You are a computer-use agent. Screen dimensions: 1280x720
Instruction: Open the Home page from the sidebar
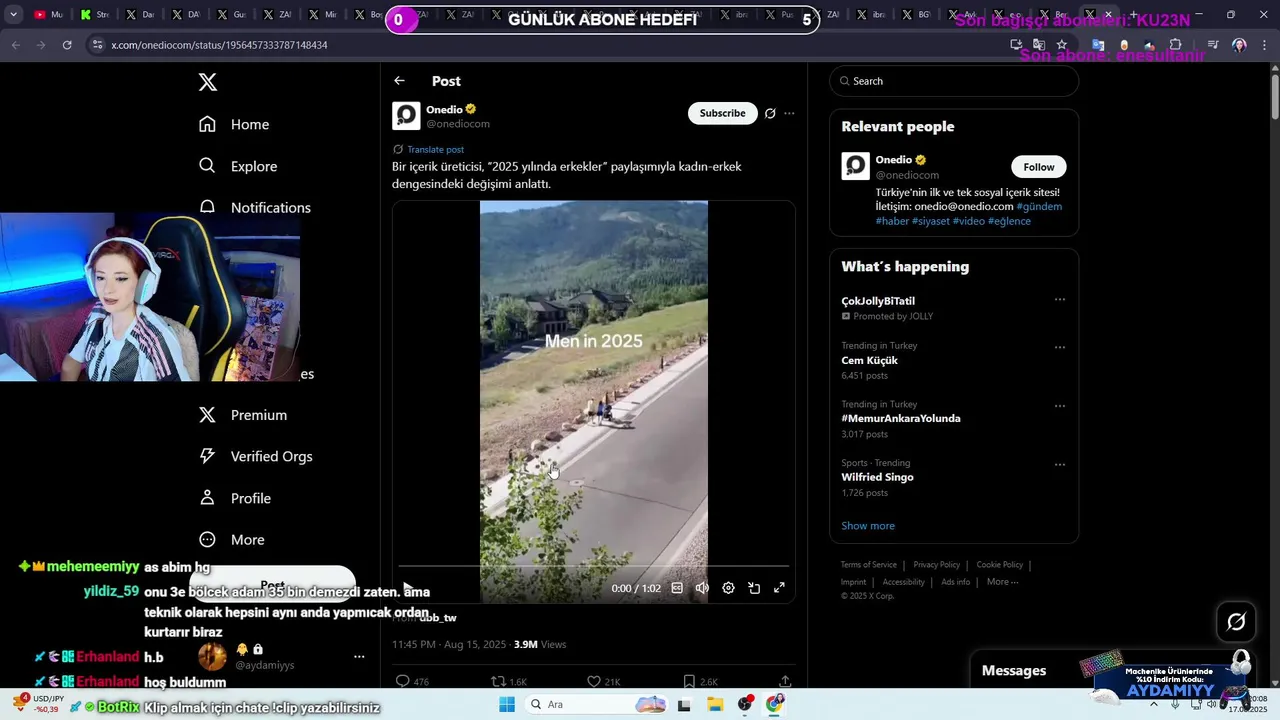234,124
